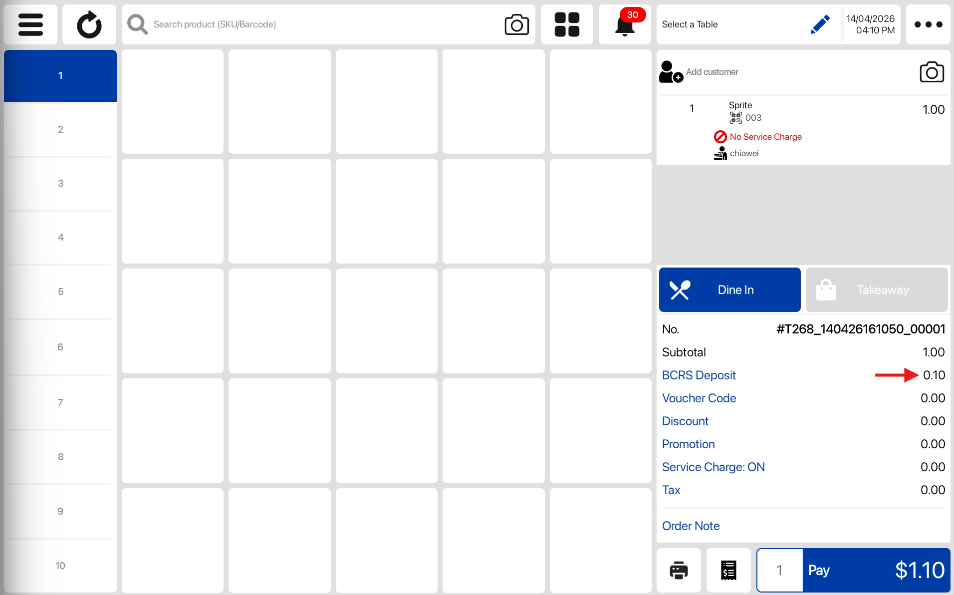Open the four-square grid view icon
Screen dimensions: 954x595
(567, 25)
